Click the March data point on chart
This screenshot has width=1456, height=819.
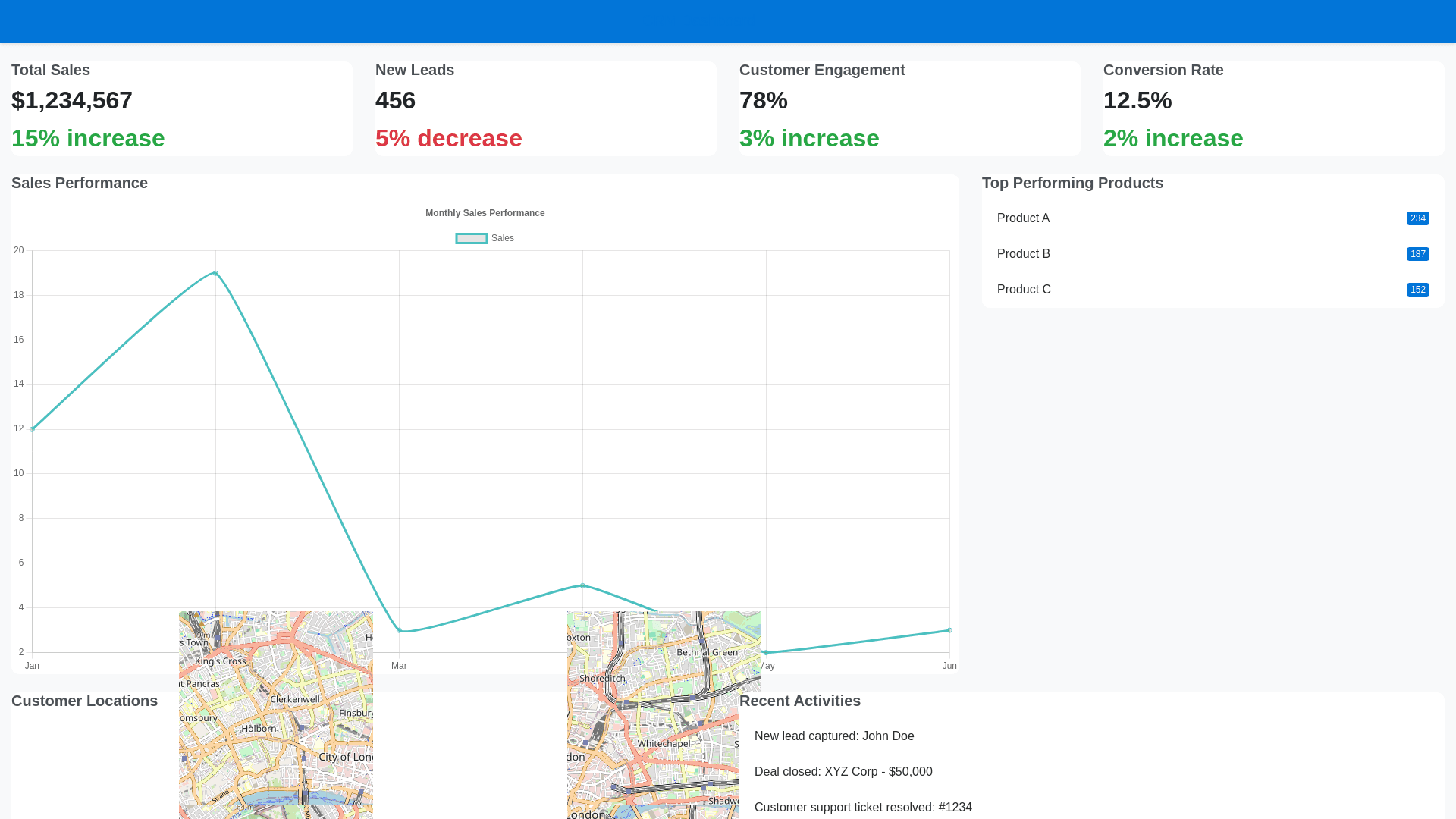(399, 630)
